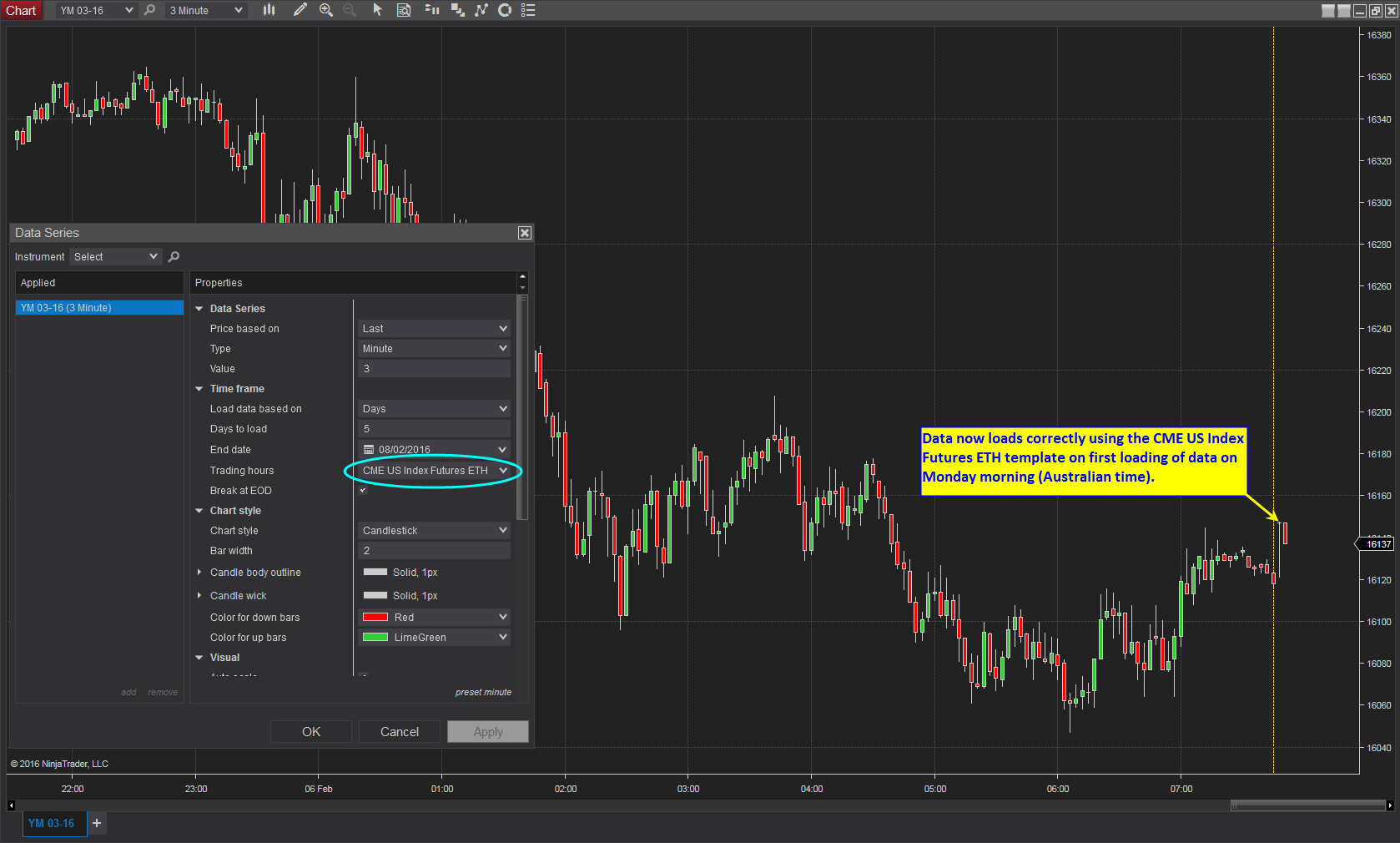Open the End date calendar icon
The height and width of the screenshot is (843, 1400).
[369, 449]
